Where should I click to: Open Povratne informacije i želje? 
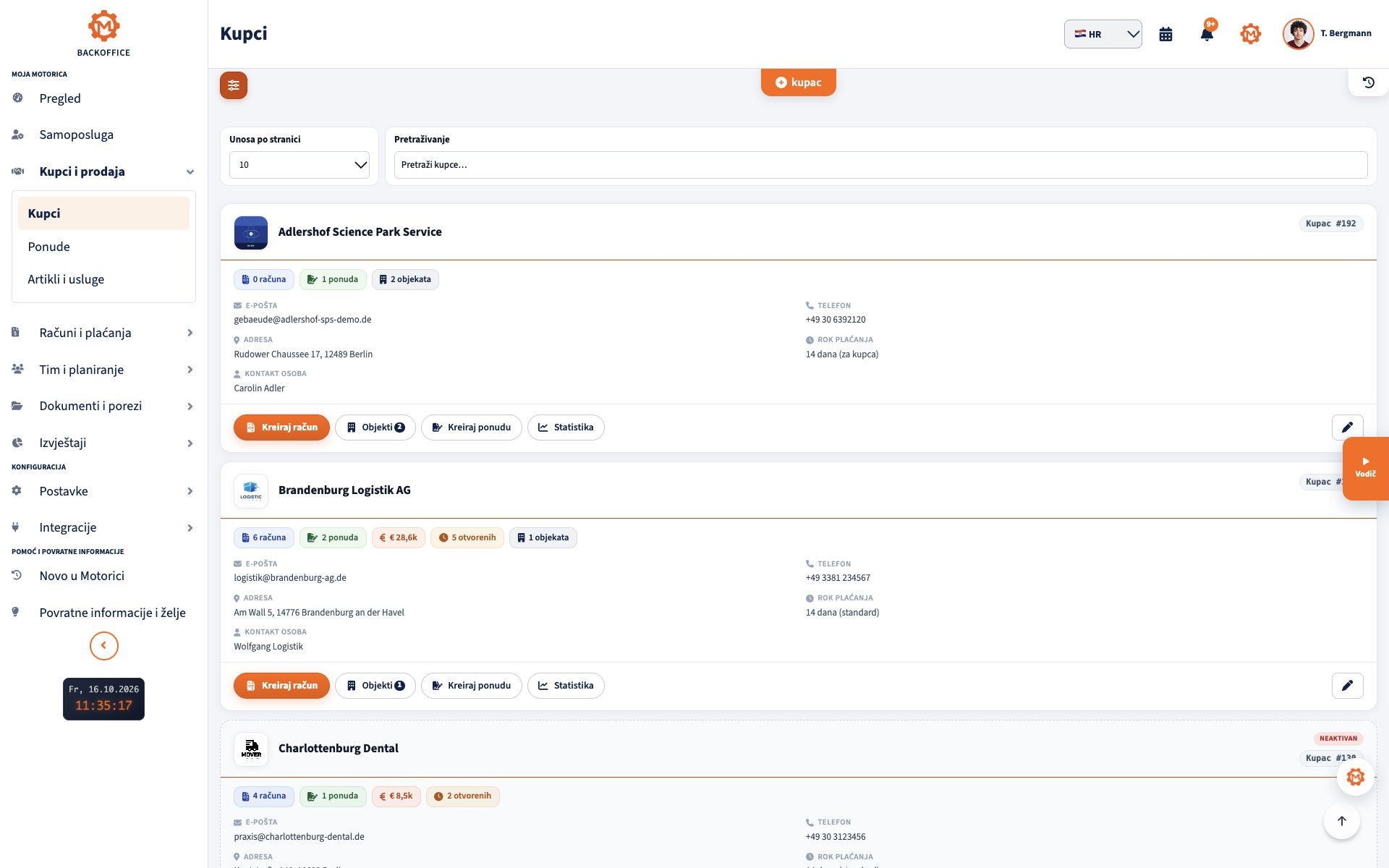coord(103,613)
